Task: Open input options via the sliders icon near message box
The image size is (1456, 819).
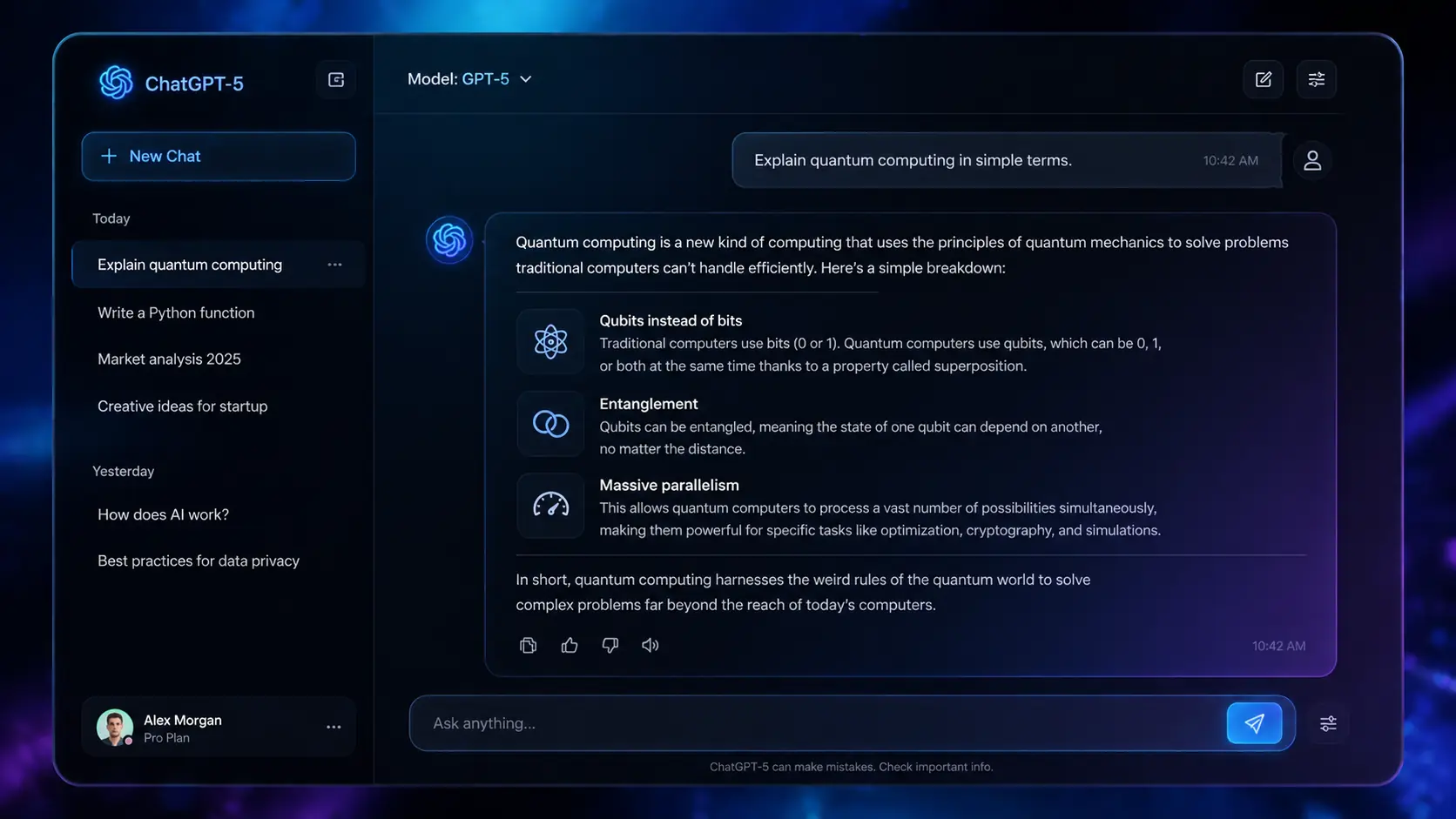Action: point(1328,723)
